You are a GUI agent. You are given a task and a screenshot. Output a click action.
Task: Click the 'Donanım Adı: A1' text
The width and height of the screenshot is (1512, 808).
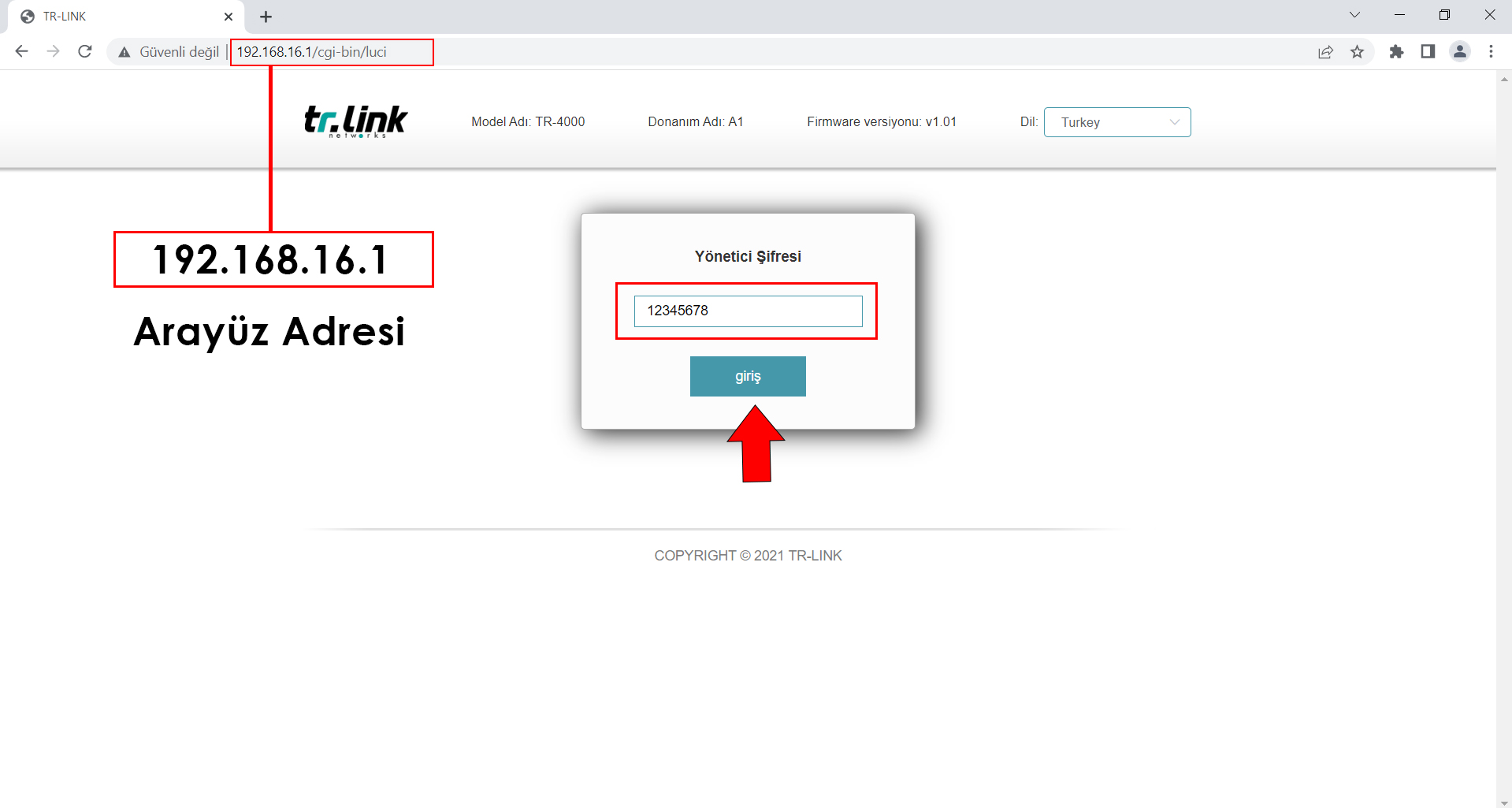pyautogui.click(x=696, y=121)
